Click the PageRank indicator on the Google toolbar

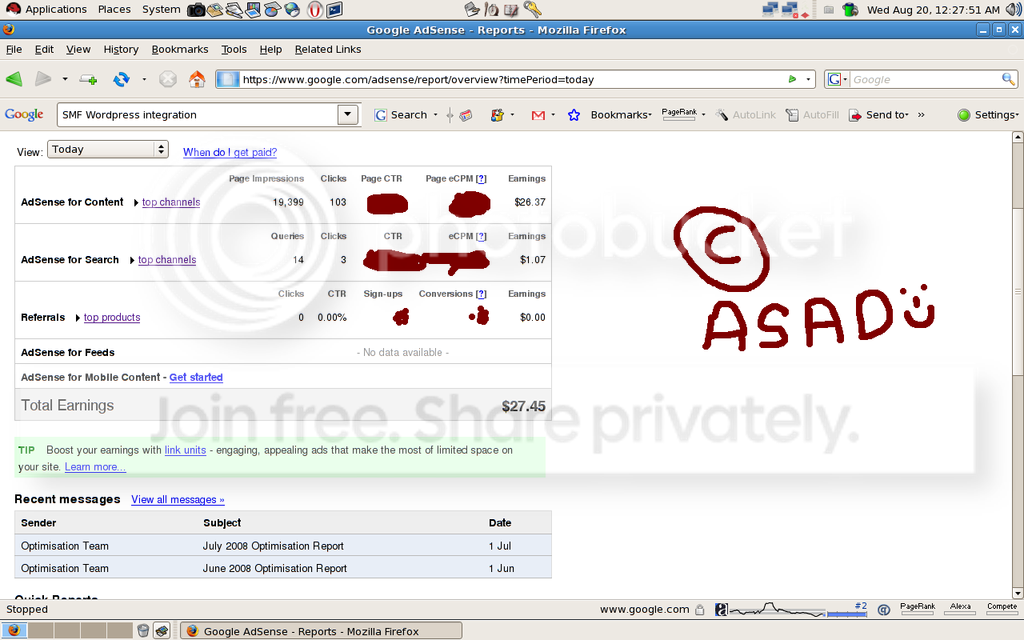pos(679,114)
